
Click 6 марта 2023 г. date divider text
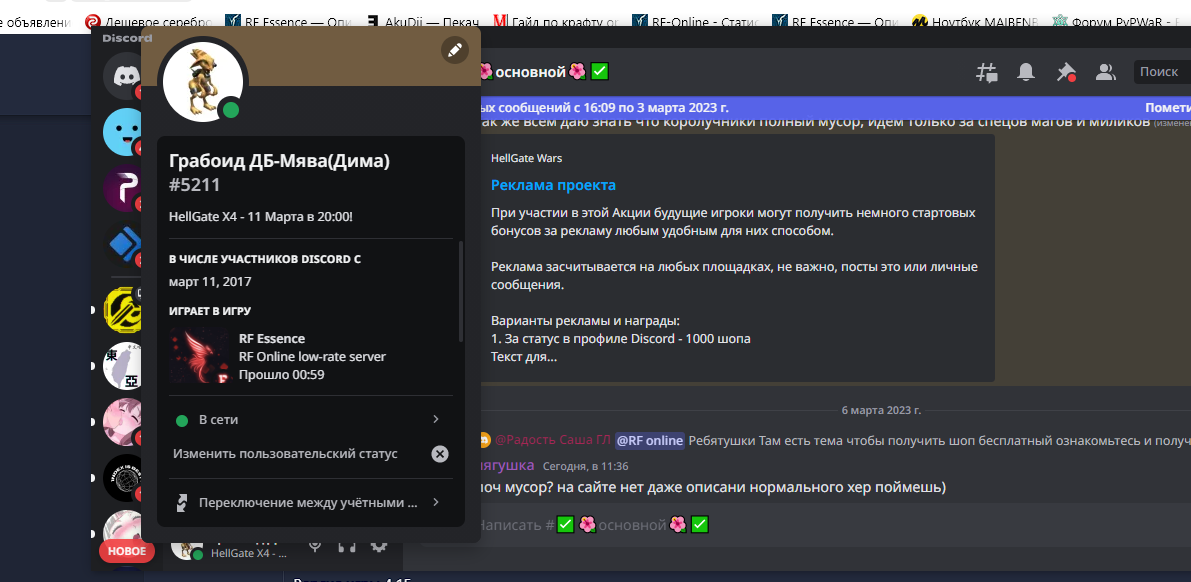coord(881,410)
